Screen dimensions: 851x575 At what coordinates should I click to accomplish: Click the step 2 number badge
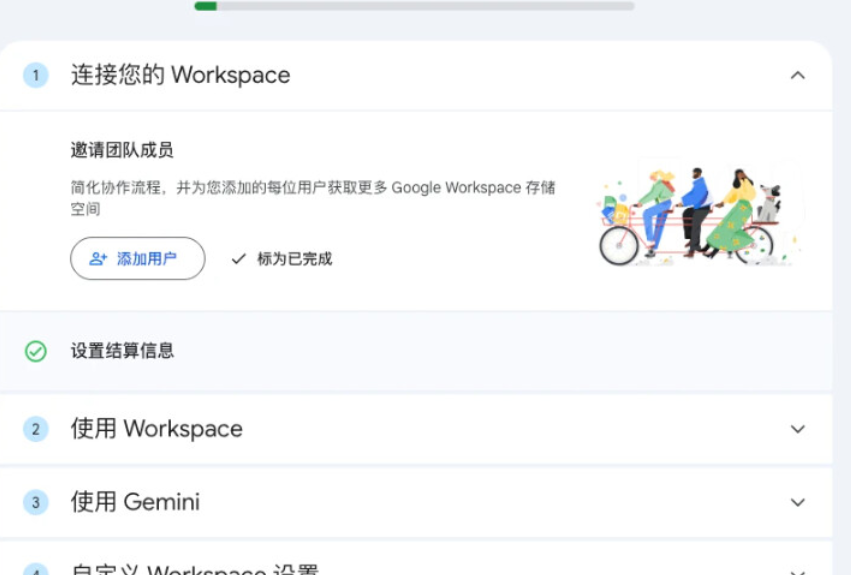[x=36, y=429]
